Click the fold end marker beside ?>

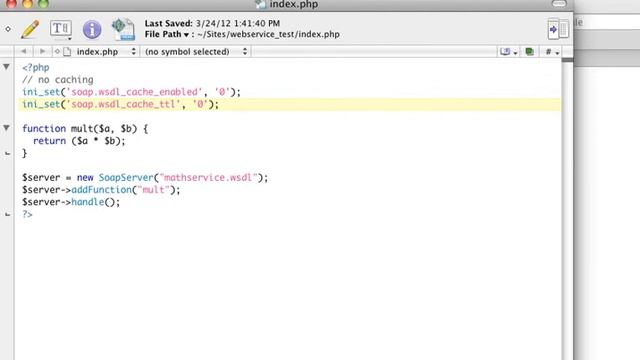[7, 214]
